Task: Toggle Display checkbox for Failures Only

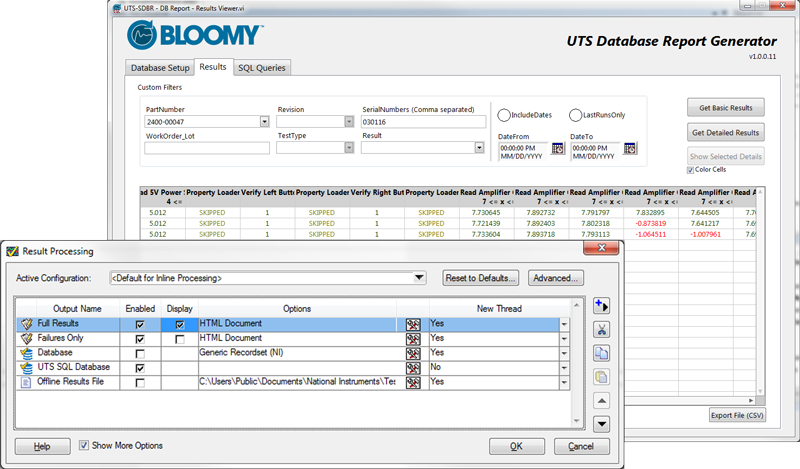Action: (x=180, y=339)
